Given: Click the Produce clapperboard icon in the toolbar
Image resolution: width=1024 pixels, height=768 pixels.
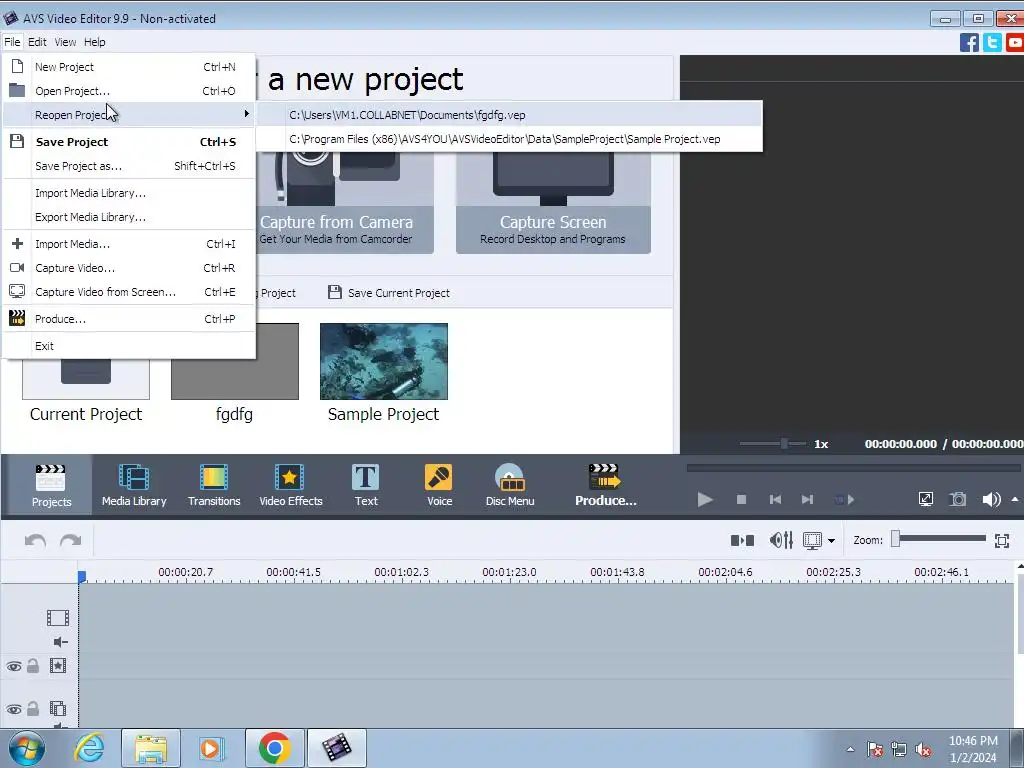Looking at the screenshot, I should coord(605,477).
